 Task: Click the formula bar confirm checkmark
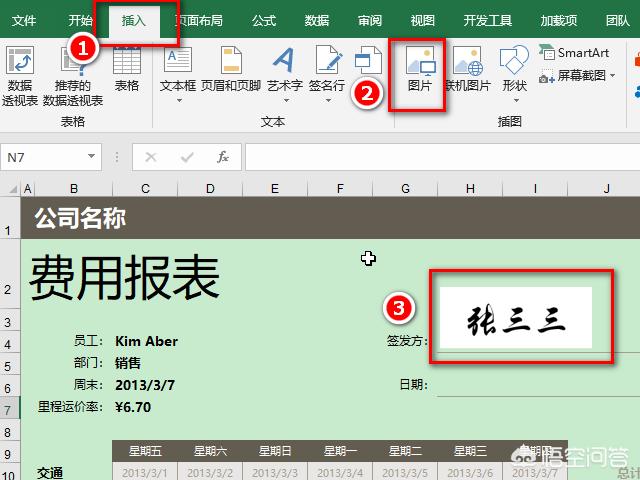pos(187,157)
